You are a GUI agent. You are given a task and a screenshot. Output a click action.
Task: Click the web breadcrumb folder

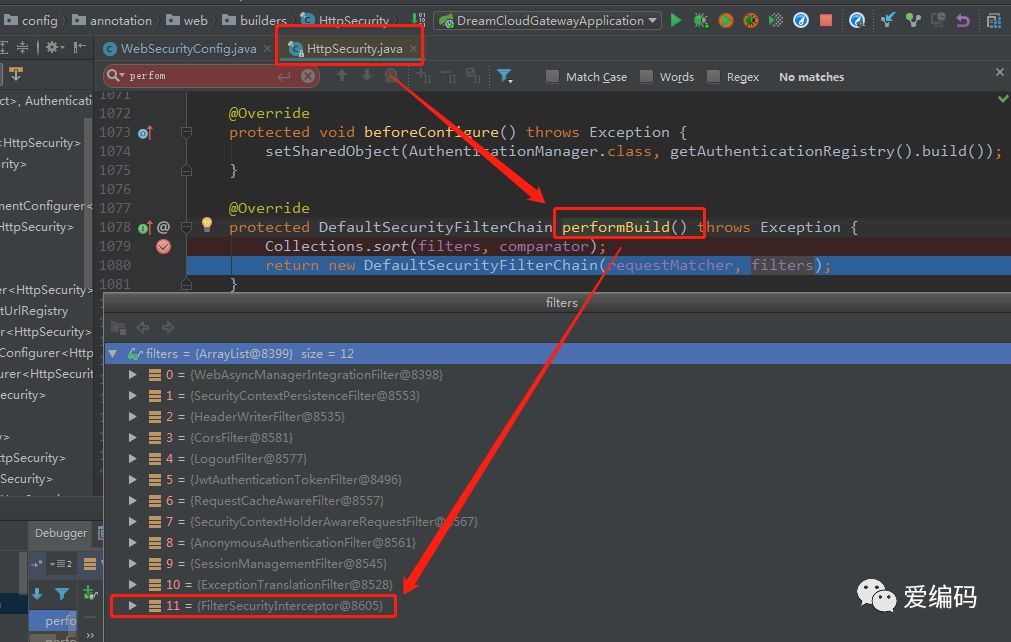[x=187, y=20]
